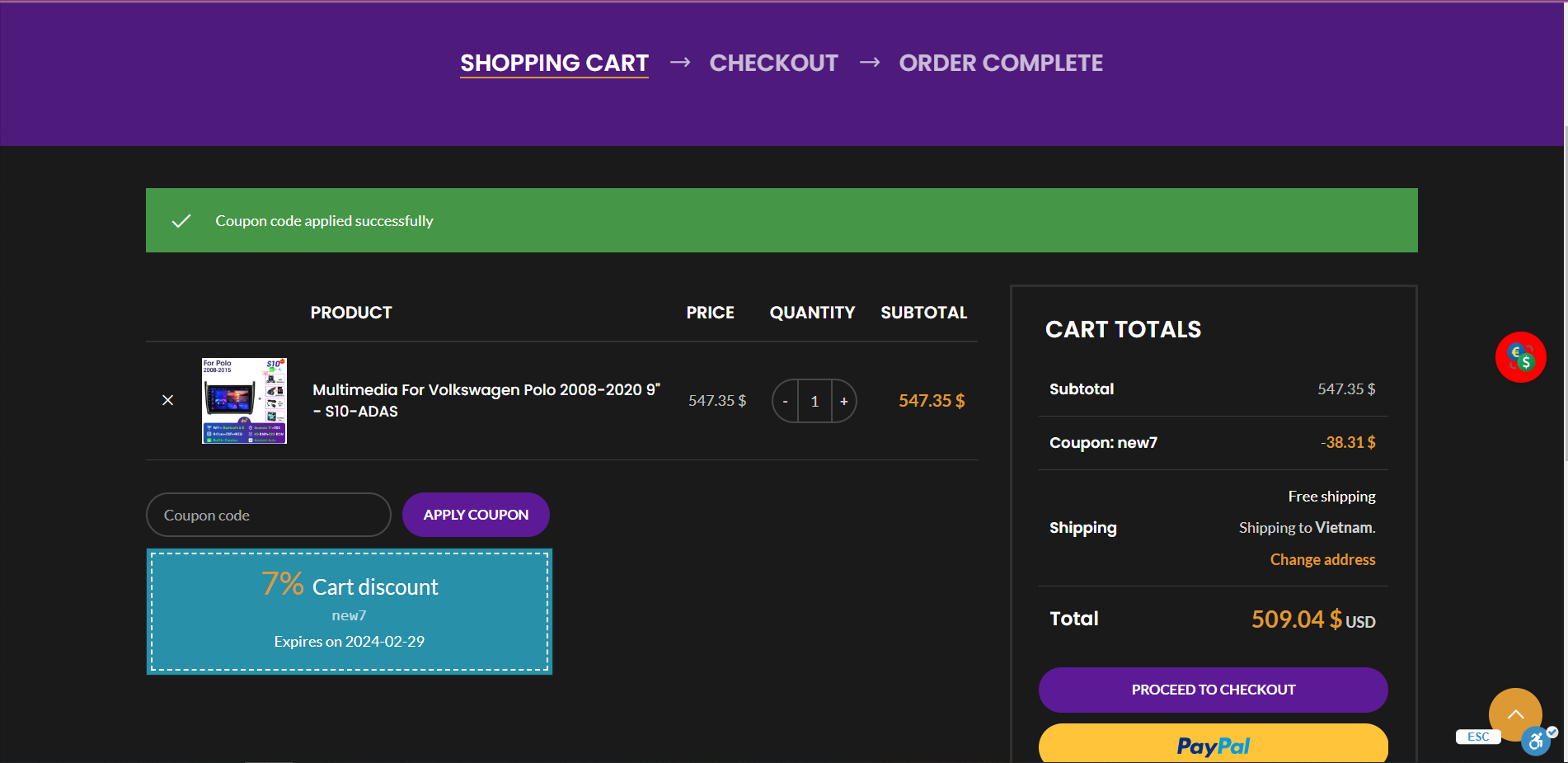Go to the ORDER COMPLETE step
This screenshot has width=1568, height=763.
pos(1001,63)
